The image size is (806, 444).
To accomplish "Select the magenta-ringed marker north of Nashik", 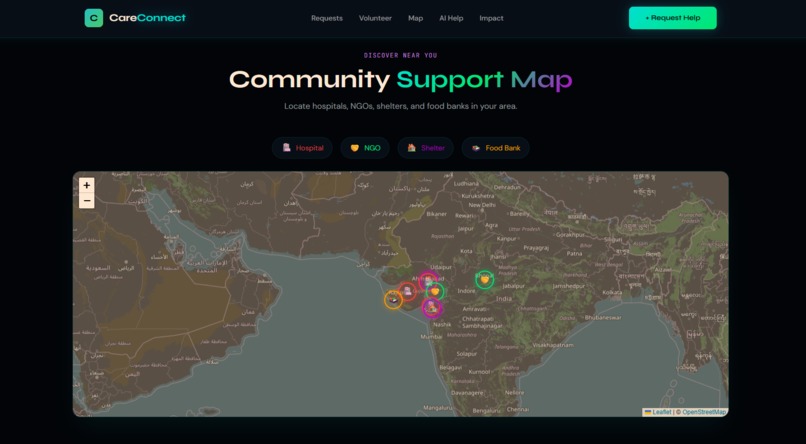I will (x=432, y=307).
